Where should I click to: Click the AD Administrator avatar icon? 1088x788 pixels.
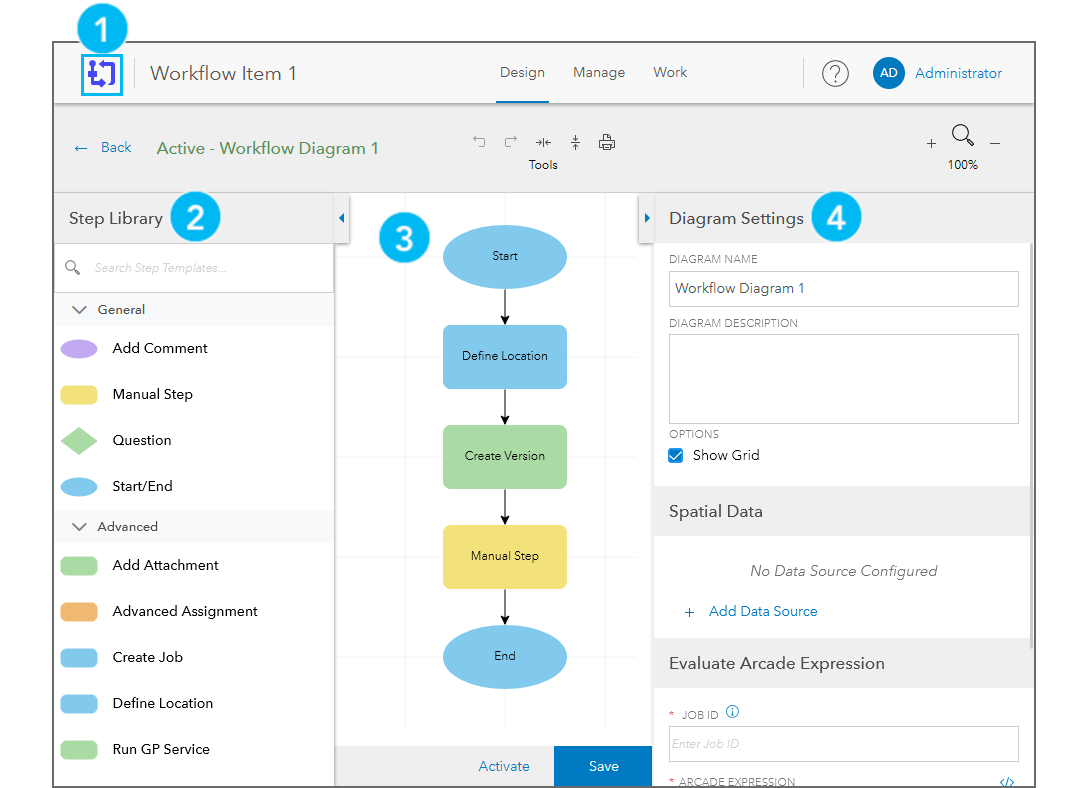click(889, 73)
